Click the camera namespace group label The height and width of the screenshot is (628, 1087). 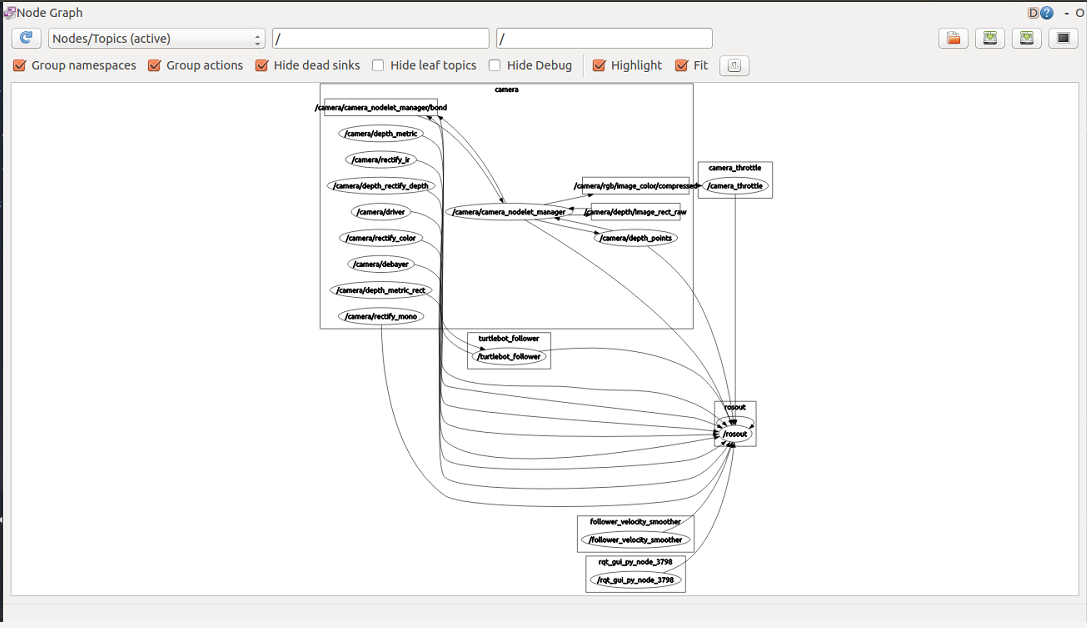pos(506,89)
